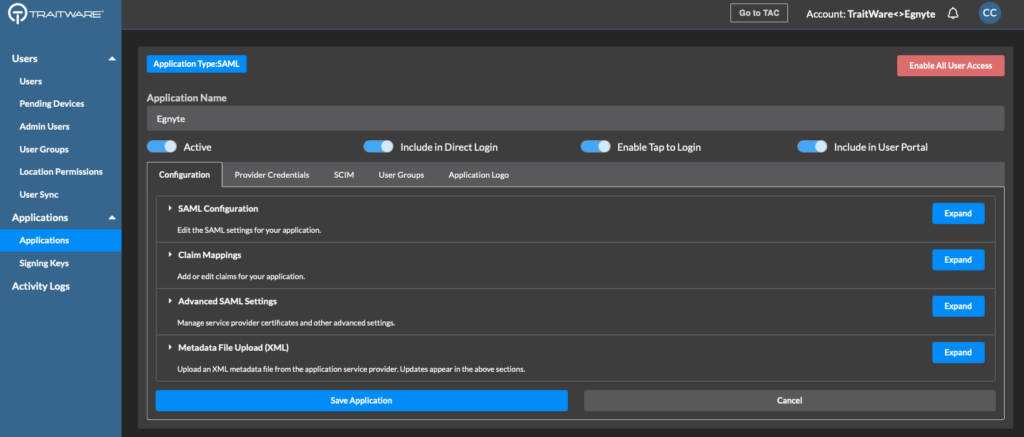Select Applications item in sidebar
1024x437 pixels.
tap(61, 240)
